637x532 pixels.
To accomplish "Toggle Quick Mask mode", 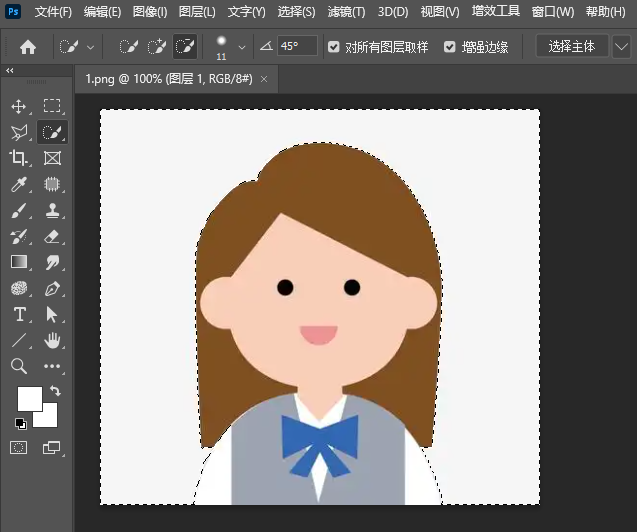I will tap(18, 448).
